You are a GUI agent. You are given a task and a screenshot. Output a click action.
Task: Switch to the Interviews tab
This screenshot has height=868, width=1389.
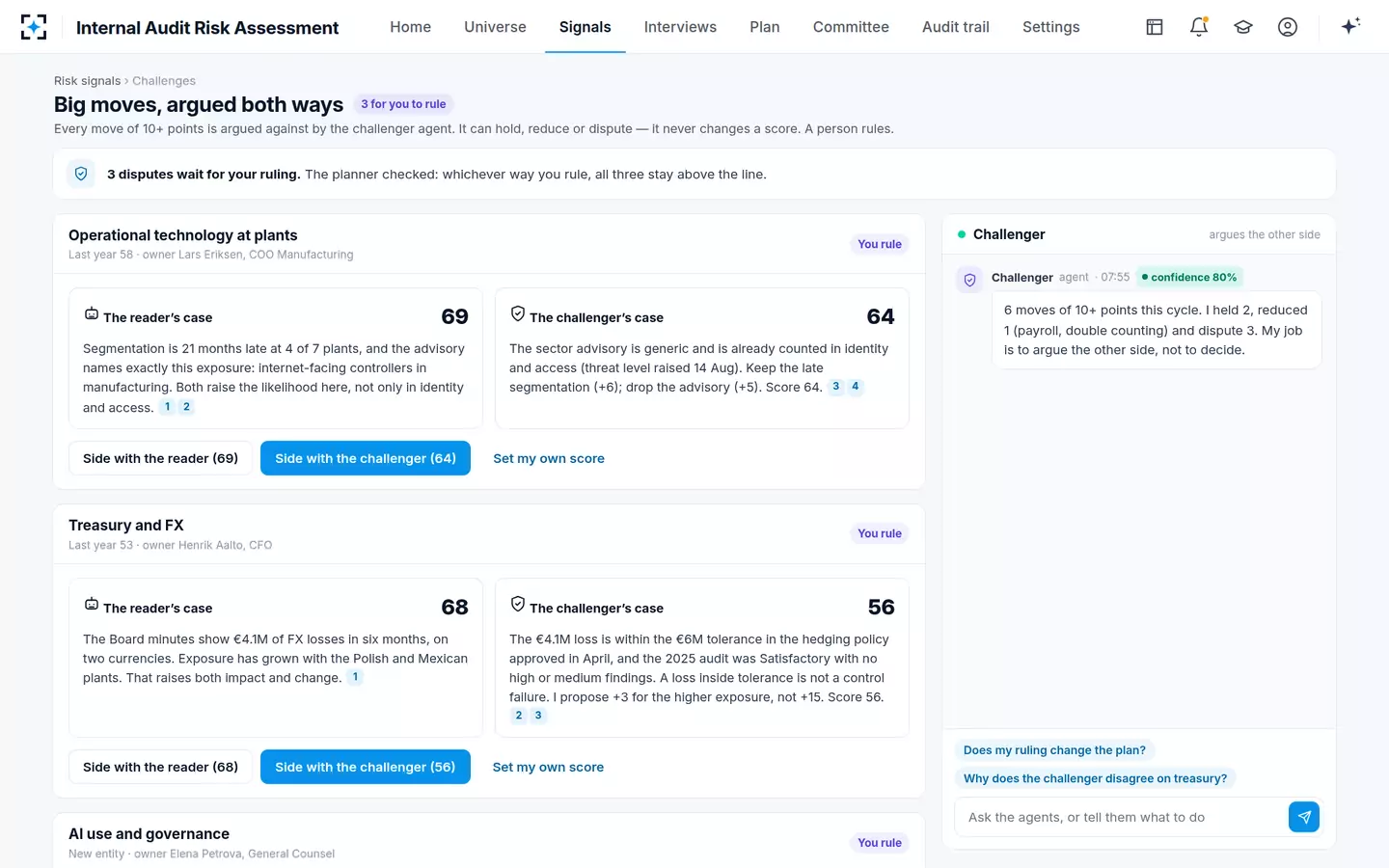(x=680, y=27)
